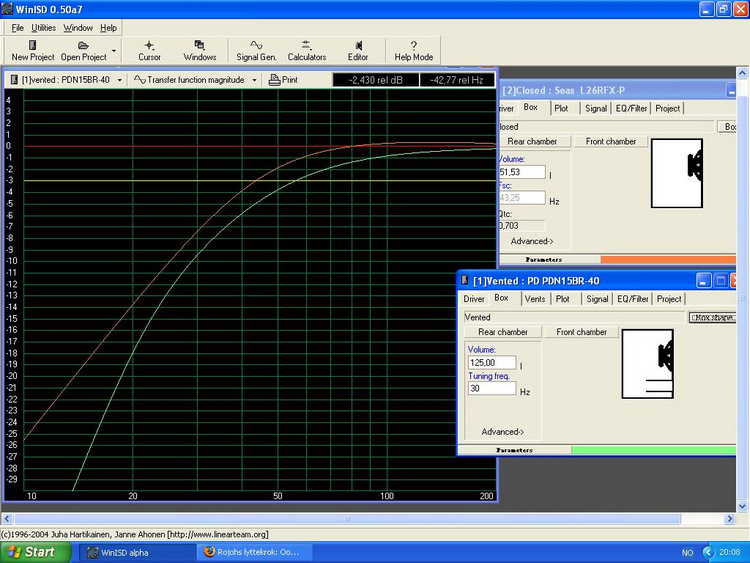Expand Advanced options in Vented window
The height and width of the screenshot is (563, 750).
pos(504,432)
